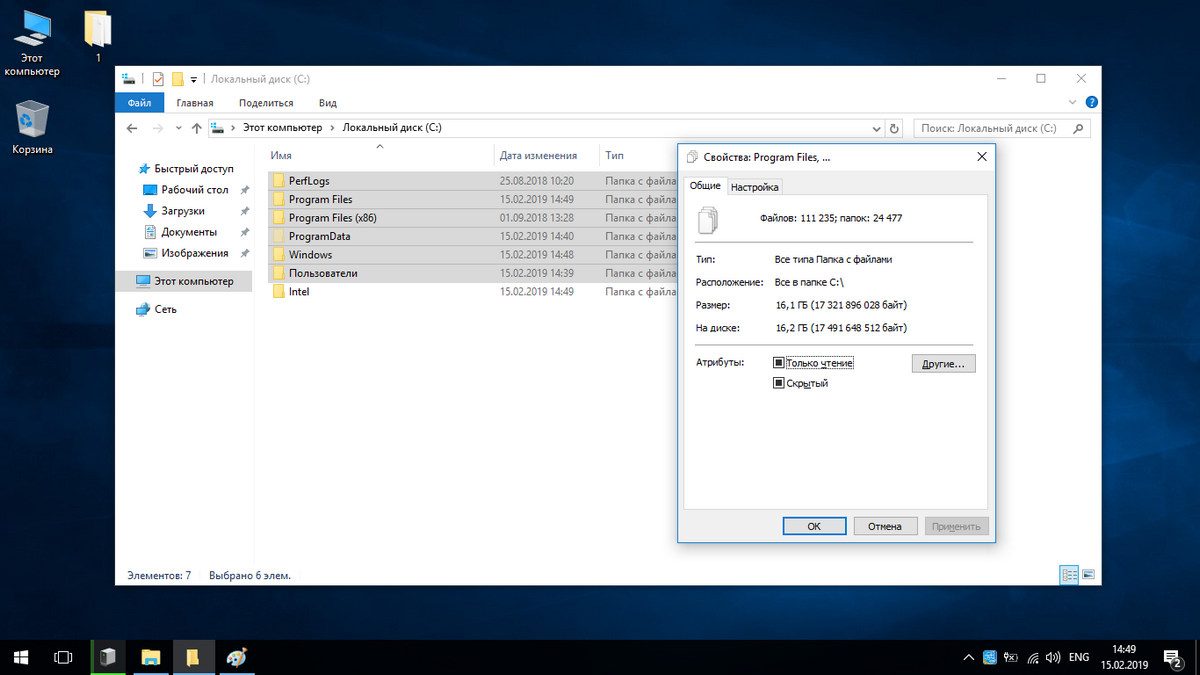Image resolution: width=1200 pixels, height=675 pixels.
Task: Open the notification center icon
Action: coord(1174,657)
